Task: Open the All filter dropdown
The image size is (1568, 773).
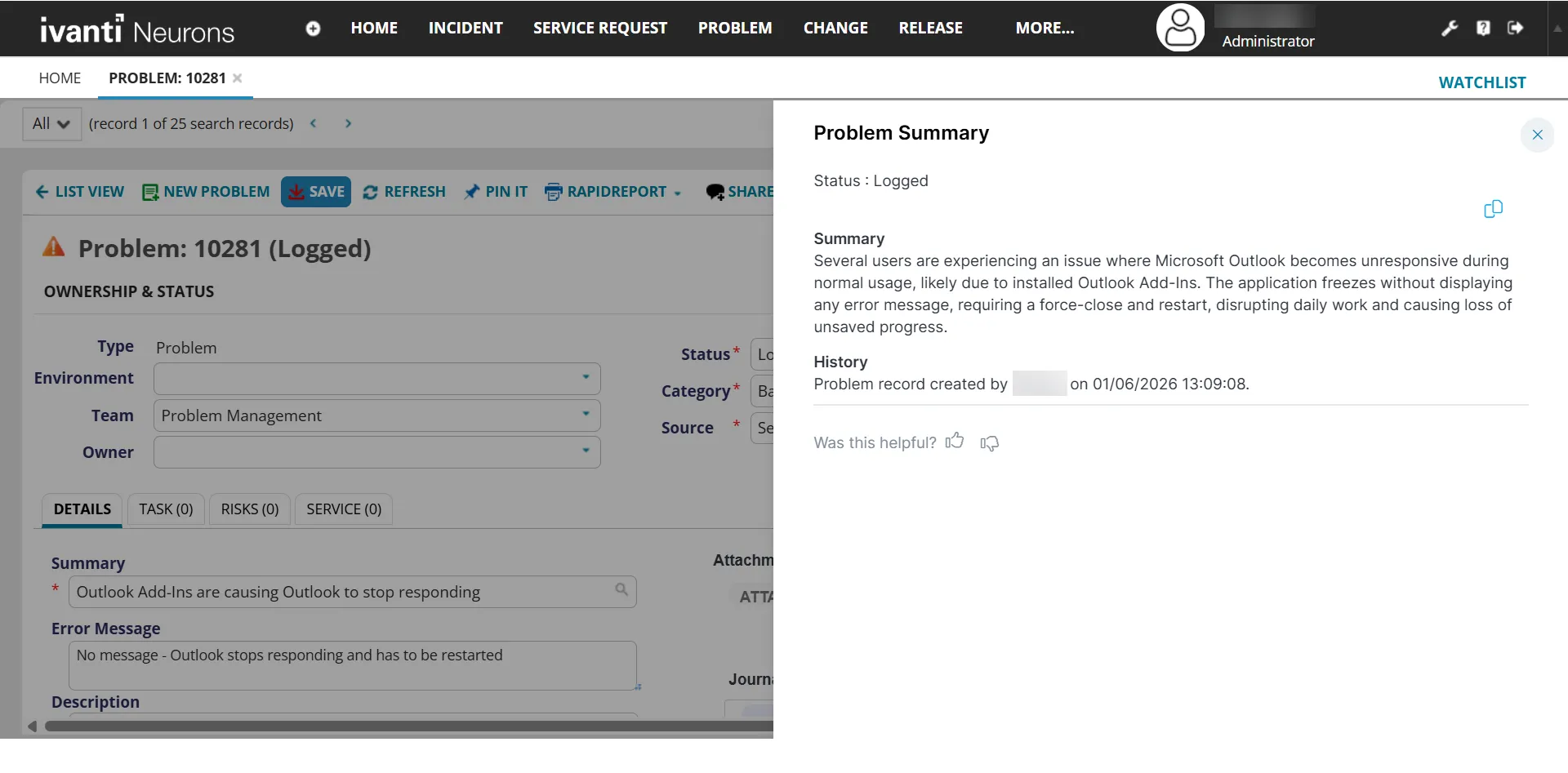Action: pos(51,124)
